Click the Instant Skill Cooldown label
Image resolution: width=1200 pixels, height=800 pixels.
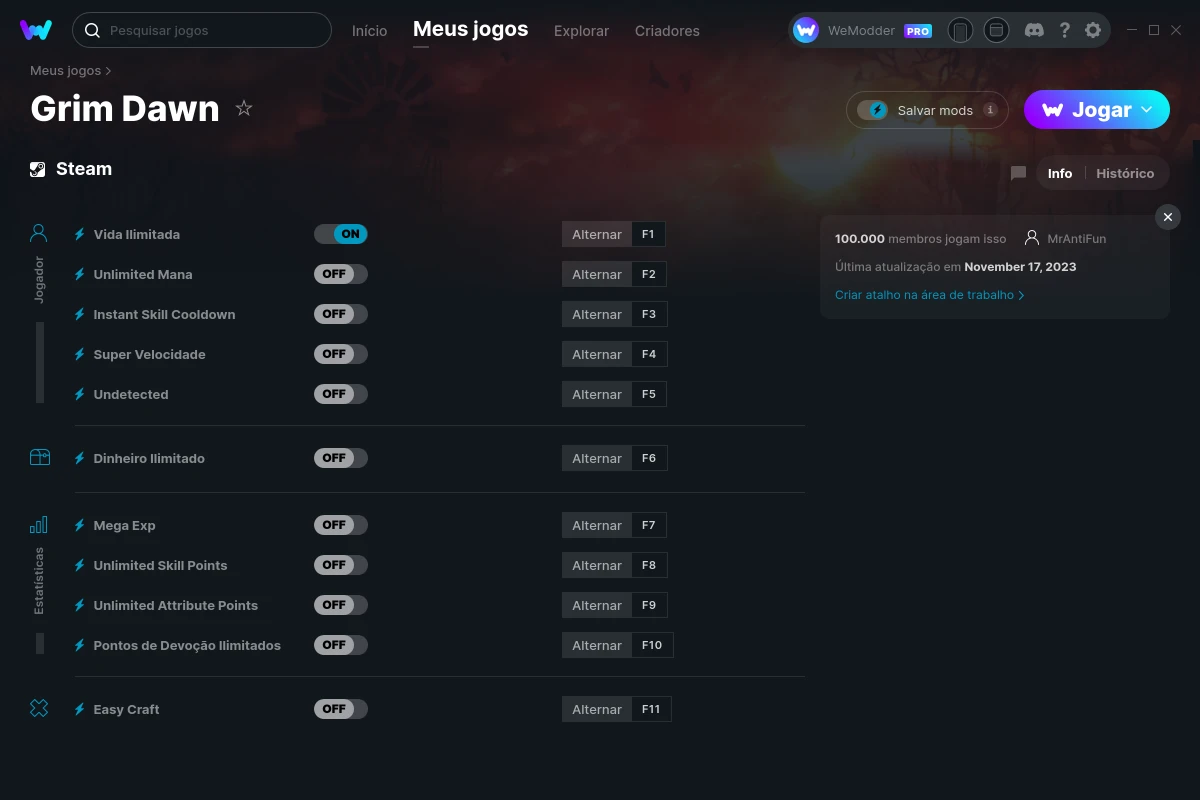pos(164,314)
